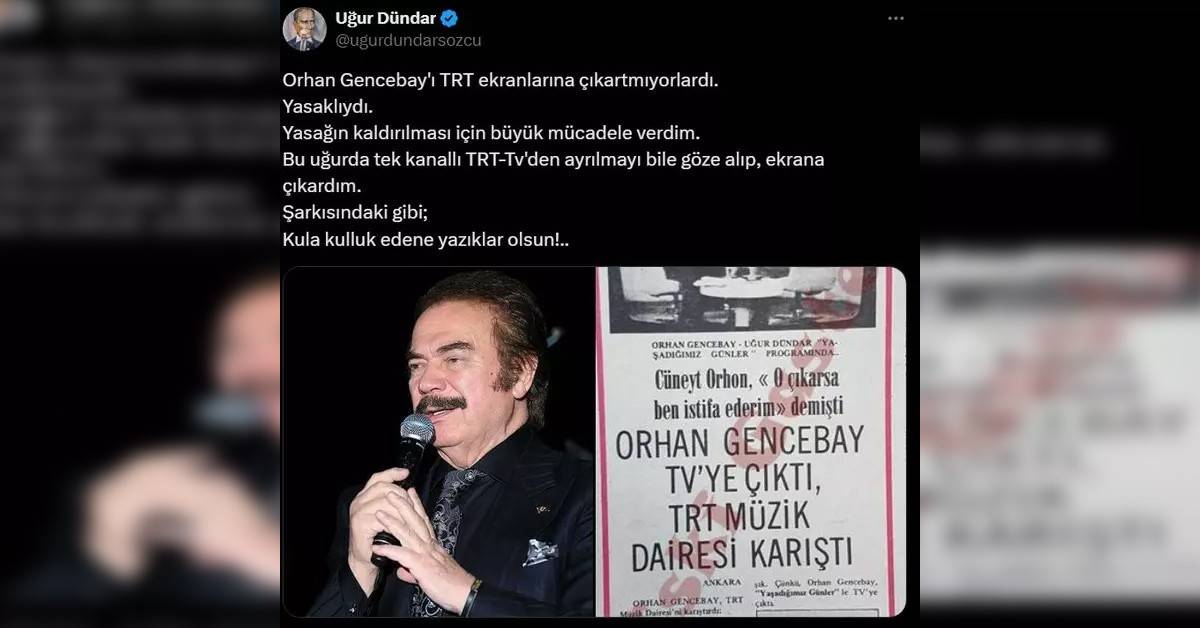Click the blue verified badge
The image size is (1200, 628).
click(x=423, y=19)
